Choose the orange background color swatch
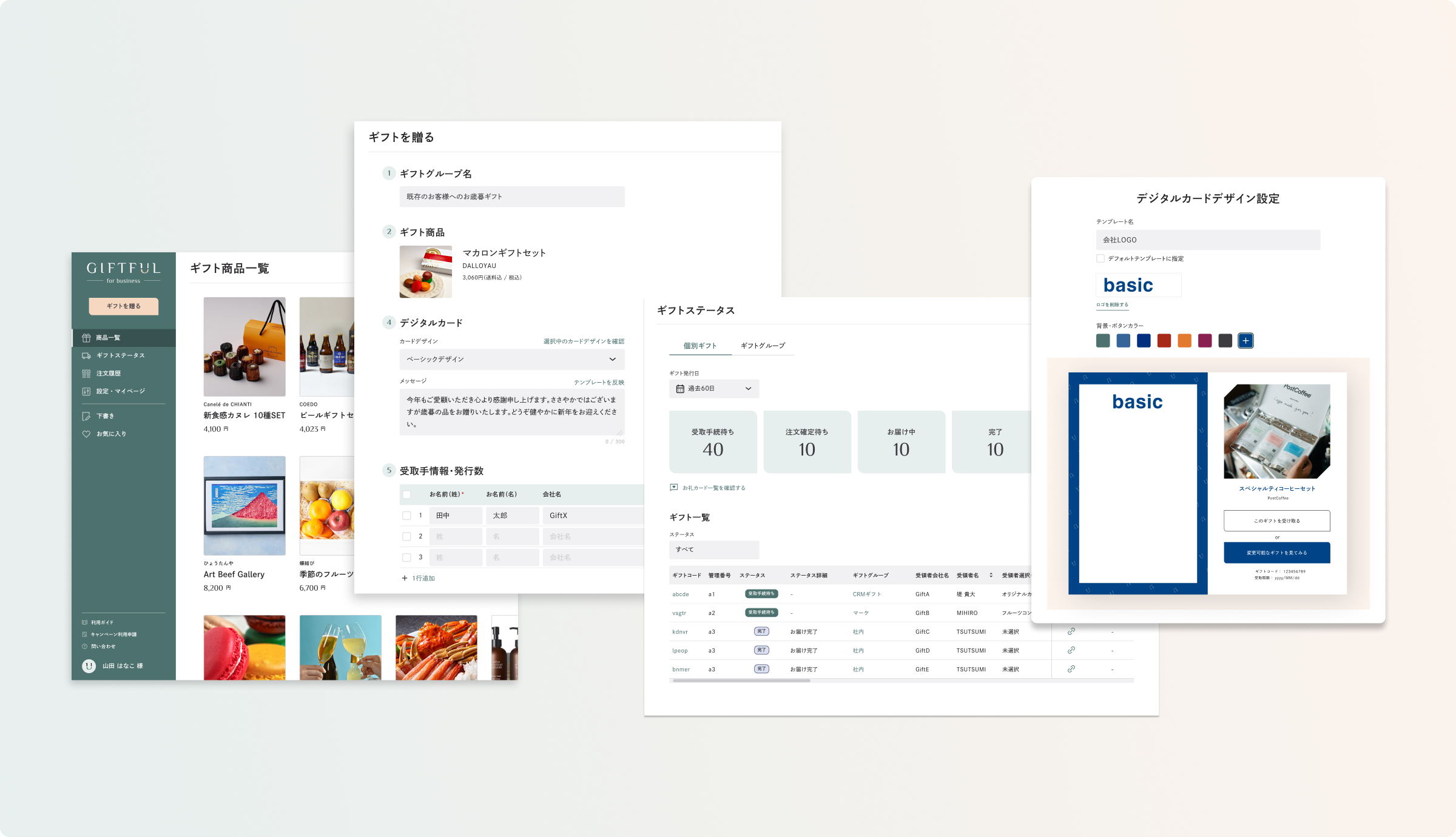This screenshot has width=1456, height=837. click(x=1184, y=341)
